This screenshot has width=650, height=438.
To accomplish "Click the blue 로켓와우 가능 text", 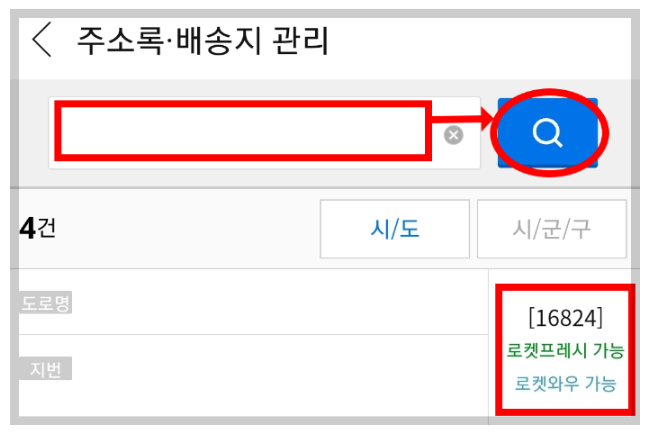I will tap(565, 383).
